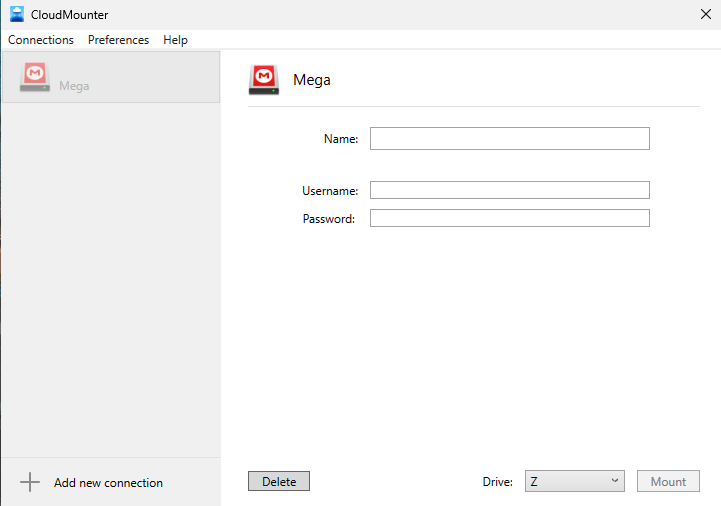Click the CloudMounter app icon in title bar
Screen dimensions: 721x506
coord(17,14)
